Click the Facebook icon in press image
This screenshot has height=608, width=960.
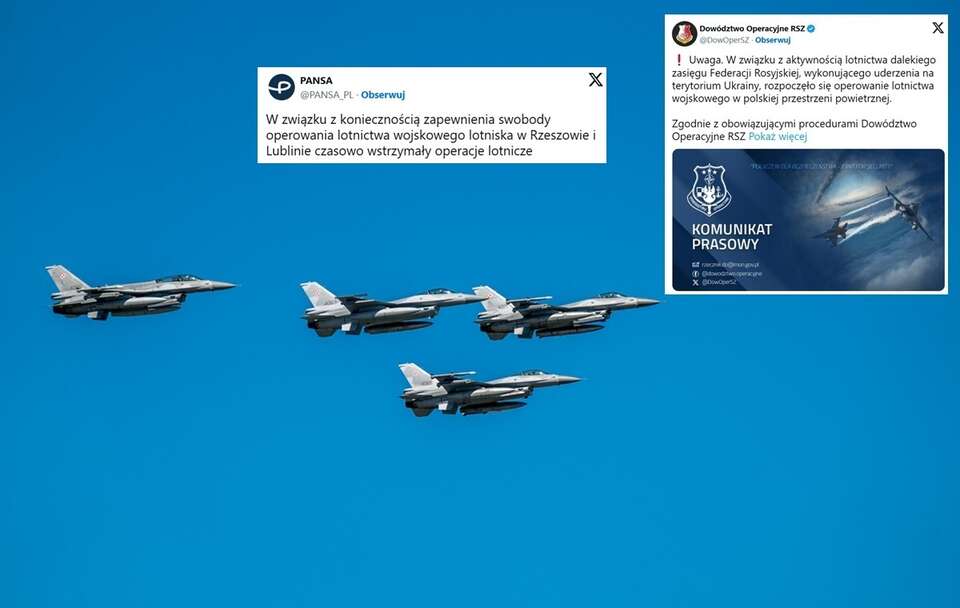click(696, 274)
